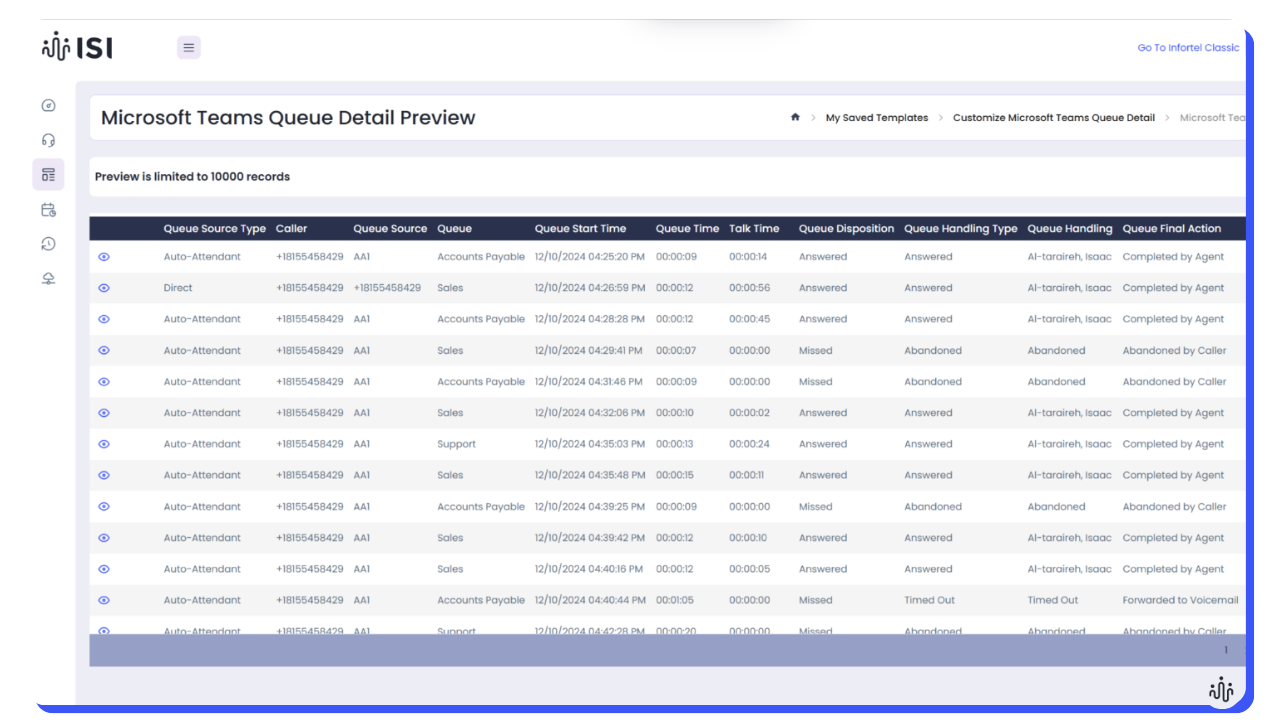This screenshot has width=1280, height=720.
Task: Click eye icon for the 04:40:44 PM call
Action: coord(104,600)
